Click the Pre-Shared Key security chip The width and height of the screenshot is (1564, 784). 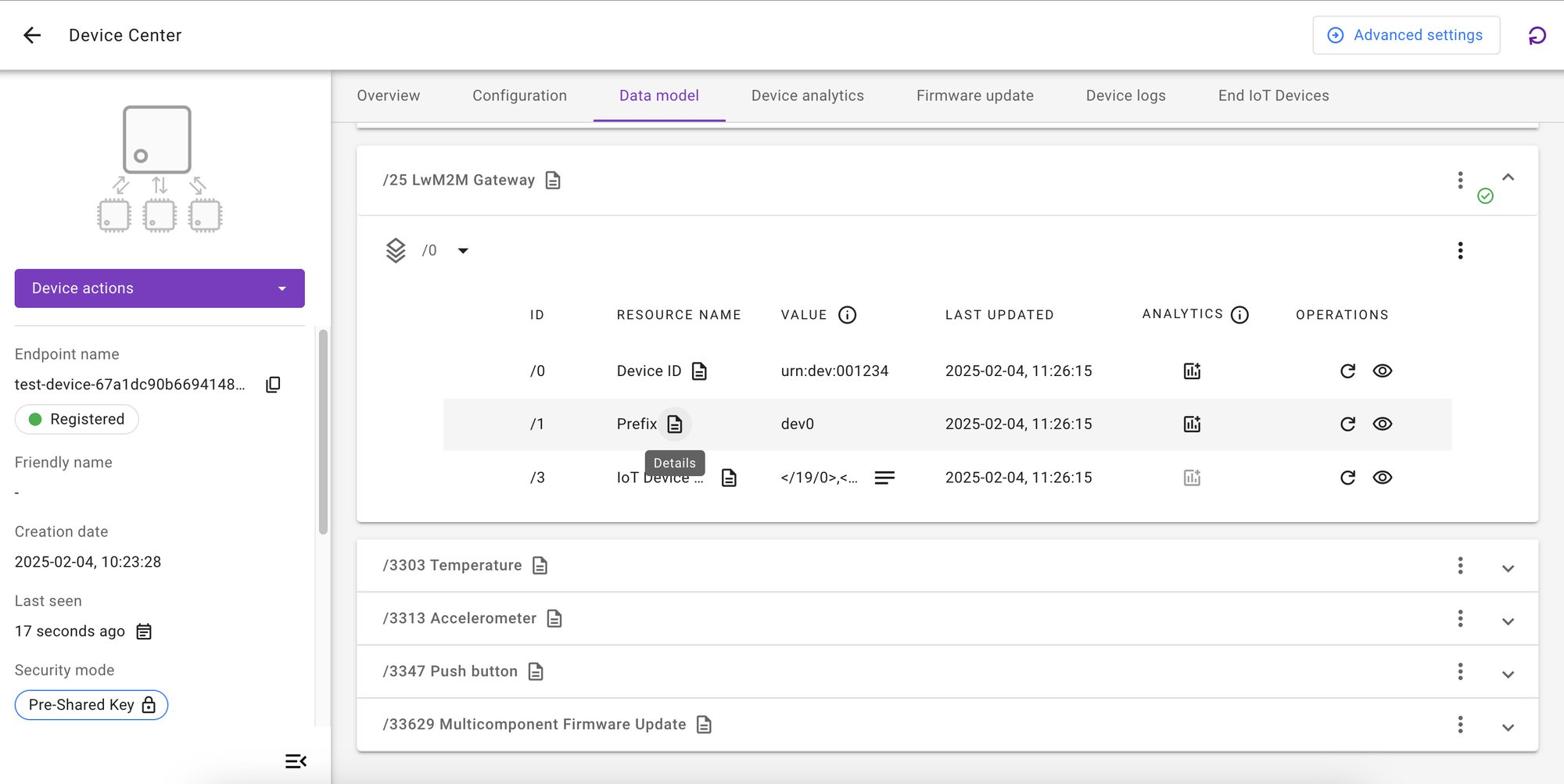91,705
